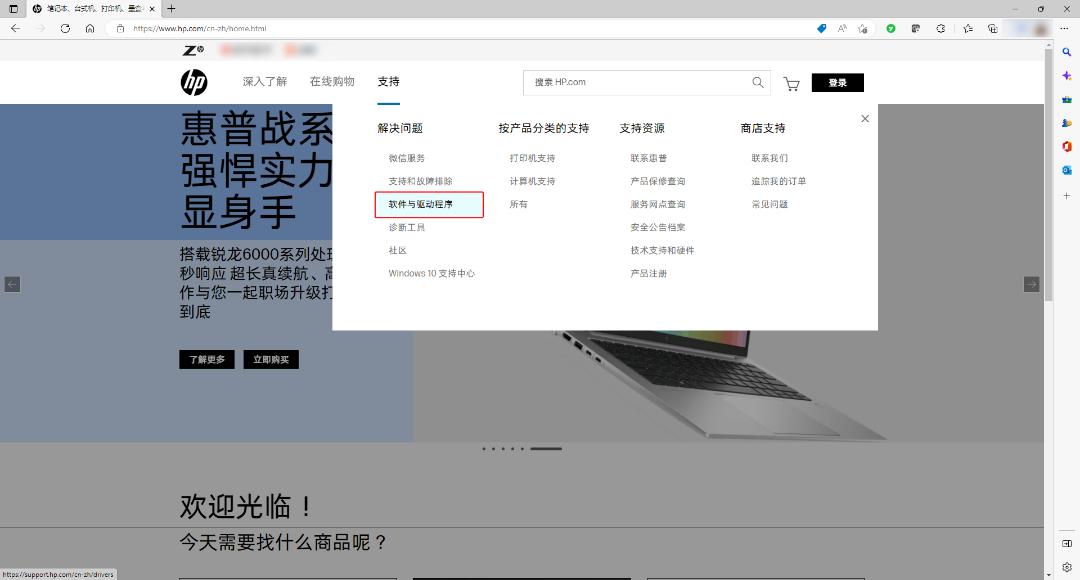Open Copilot from the Edge sidebar
1080x580 pixels.
click(1066, 75)
